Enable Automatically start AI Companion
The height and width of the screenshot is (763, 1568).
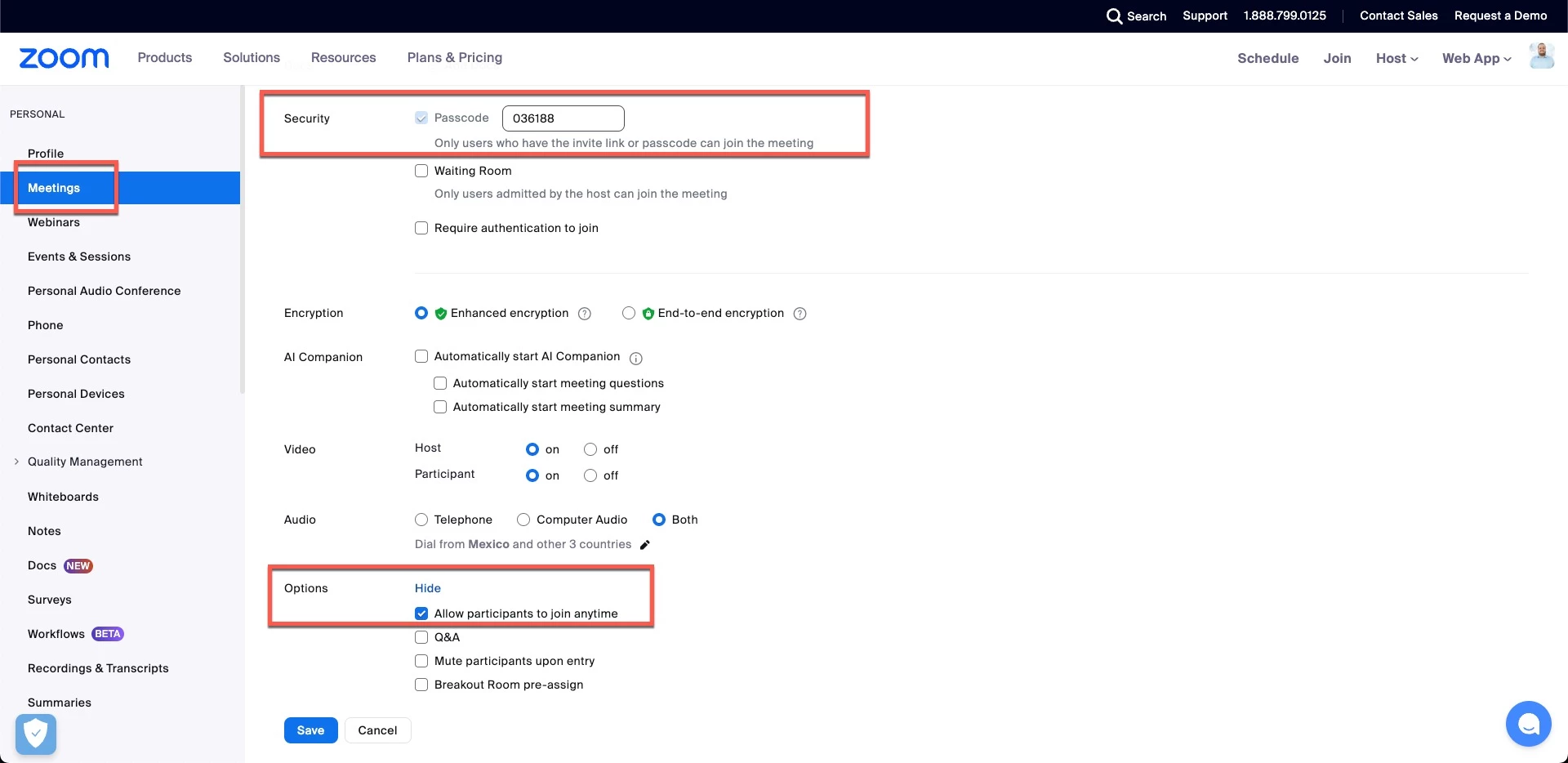click(421, 356)
